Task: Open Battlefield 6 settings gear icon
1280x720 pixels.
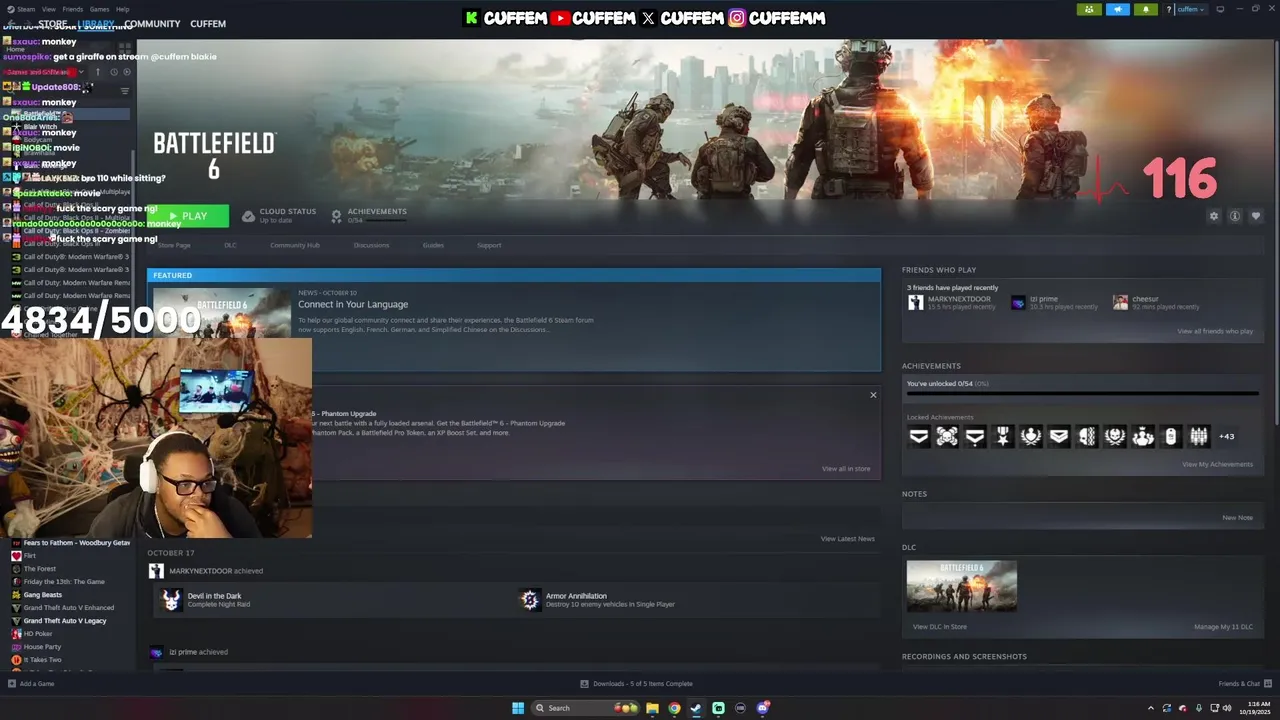Action: [x=1214, y=216]
